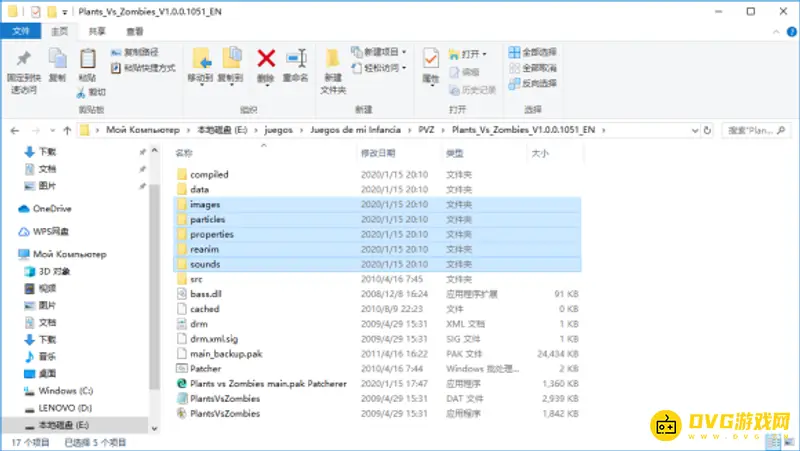Click the Properties checkmark icon
This screenshot has height=451, width=800.
431,59
